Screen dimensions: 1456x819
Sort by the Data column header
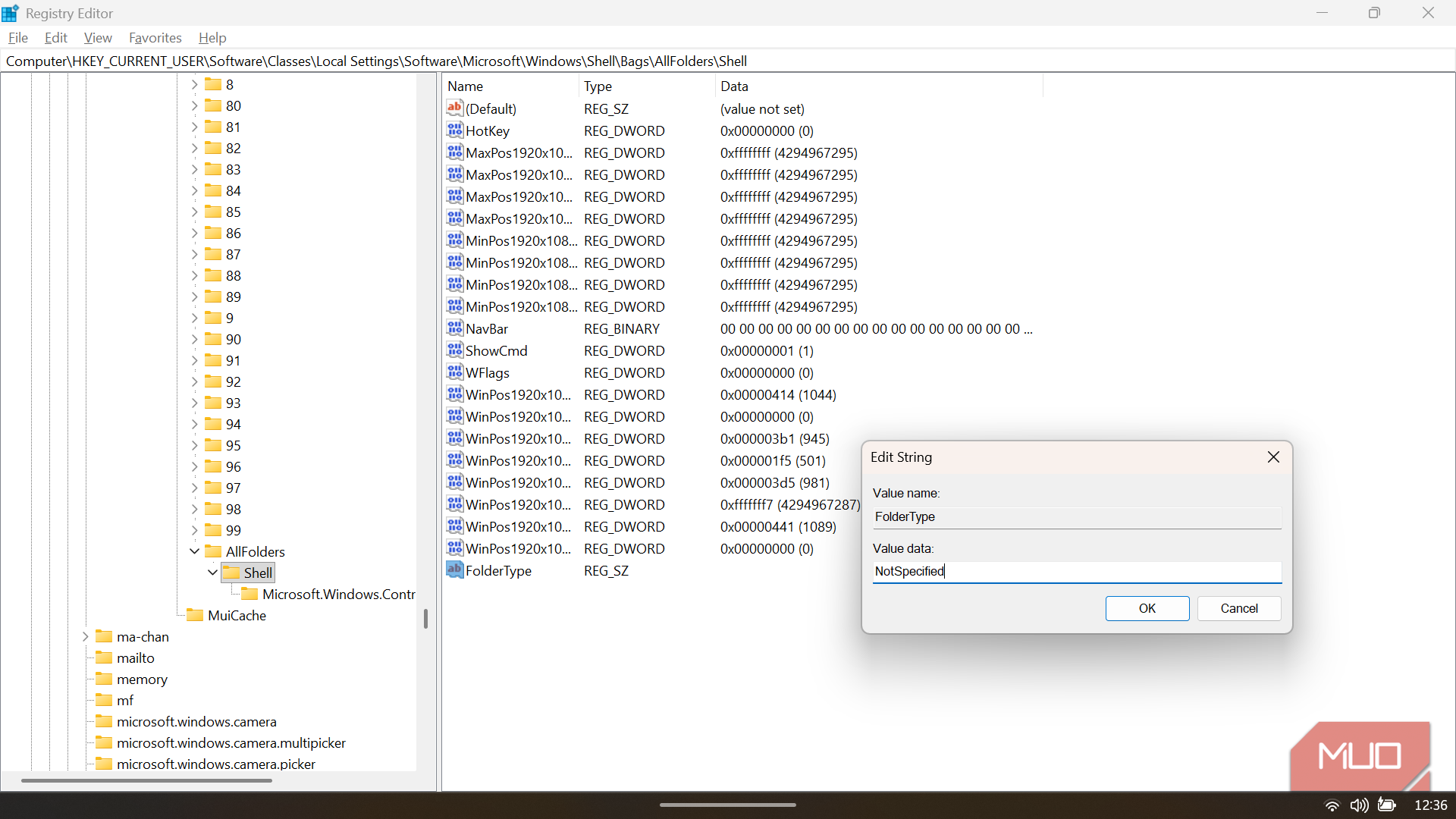click(879, 86)
